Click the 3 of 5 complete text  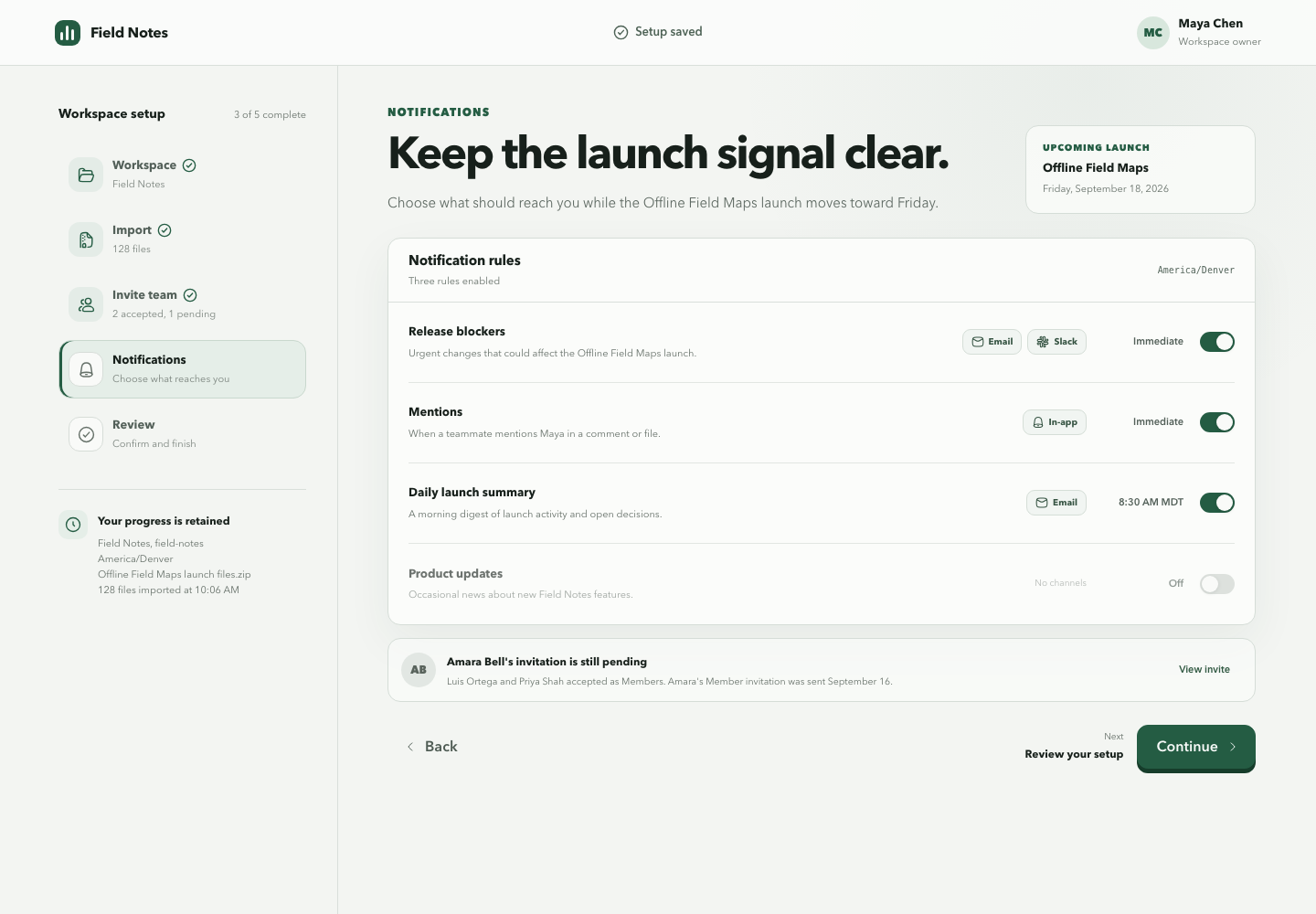click(x=270, y=115)
